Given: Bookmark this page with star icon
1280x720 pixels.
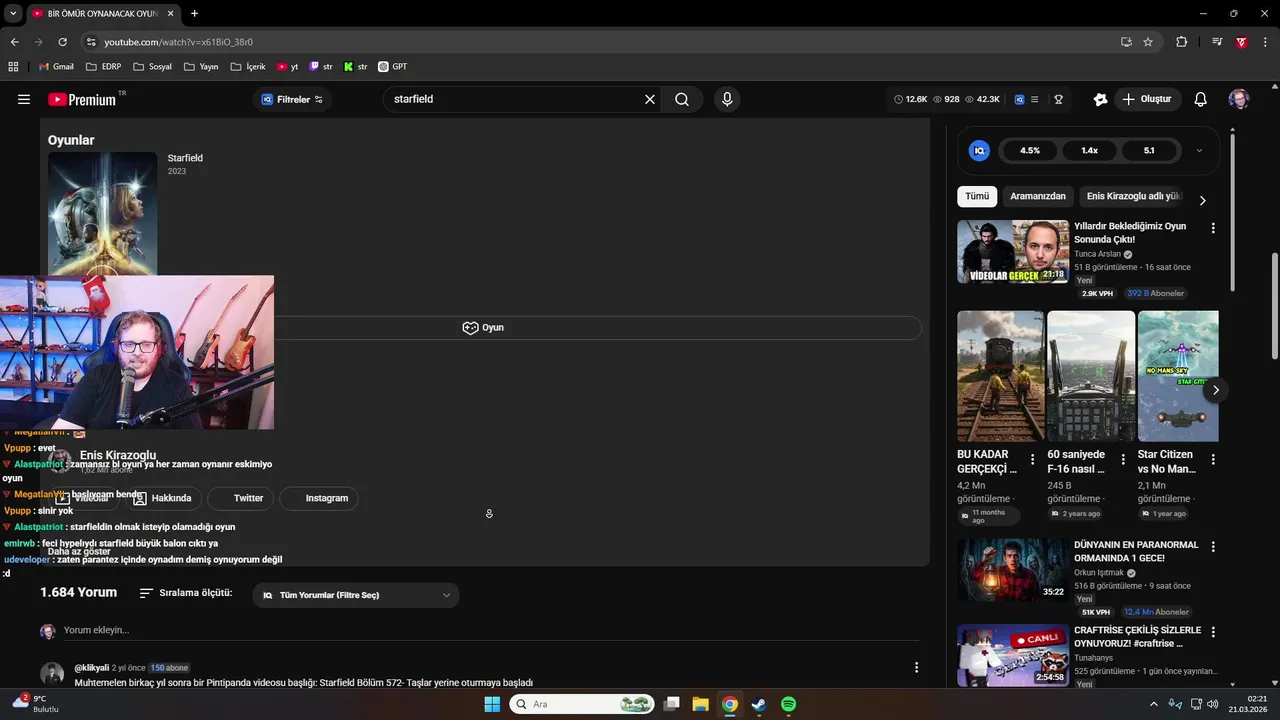Looking at the screenshot, I should click(x=1148, y=42).
